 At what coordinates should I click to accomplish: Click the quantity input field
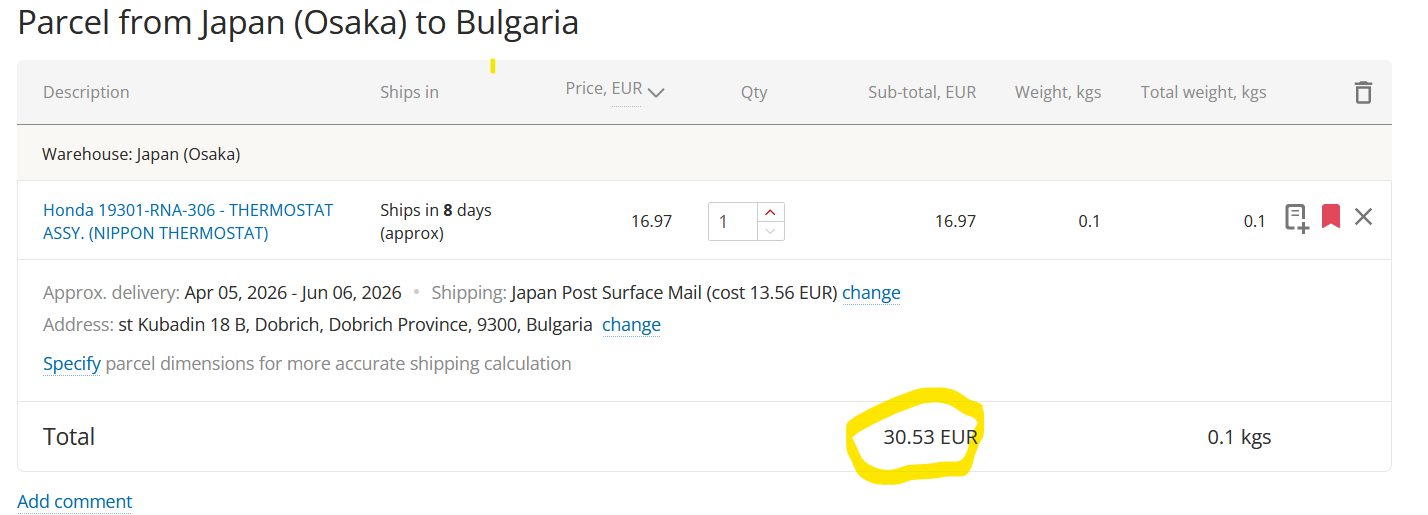pyautogui.click(x=733, y=222)
